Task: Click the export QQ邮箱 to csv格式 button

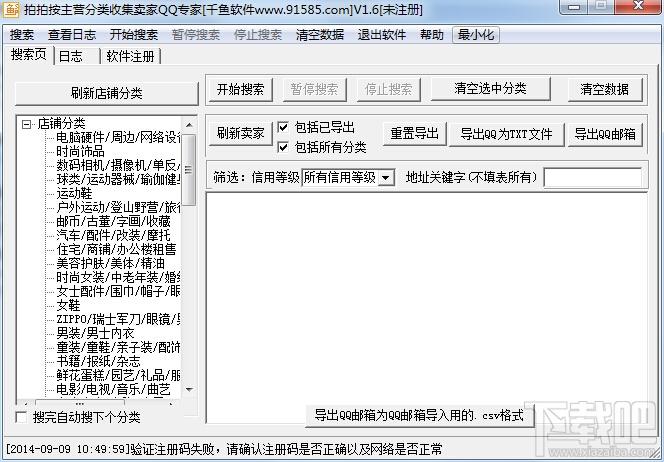Action: click(x=419, y=415)
